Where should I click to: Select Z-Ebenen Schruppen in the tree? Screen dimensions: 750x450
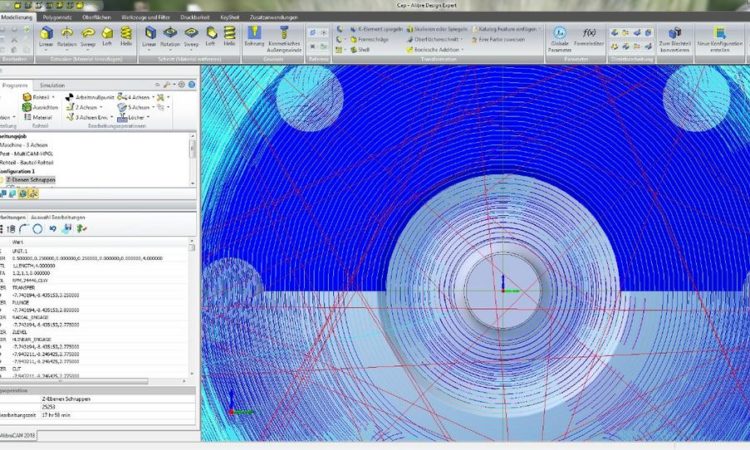(29, 179)
